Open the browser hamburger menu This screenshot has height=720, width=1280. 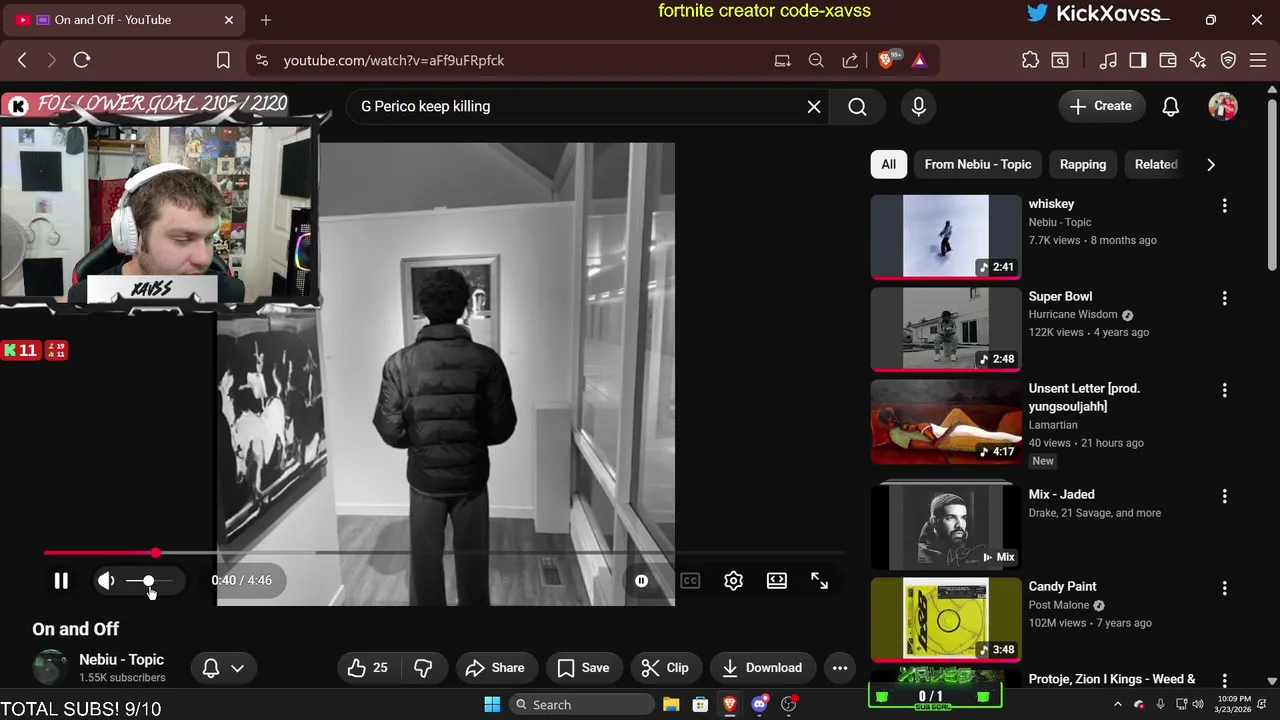[1259, 60]
